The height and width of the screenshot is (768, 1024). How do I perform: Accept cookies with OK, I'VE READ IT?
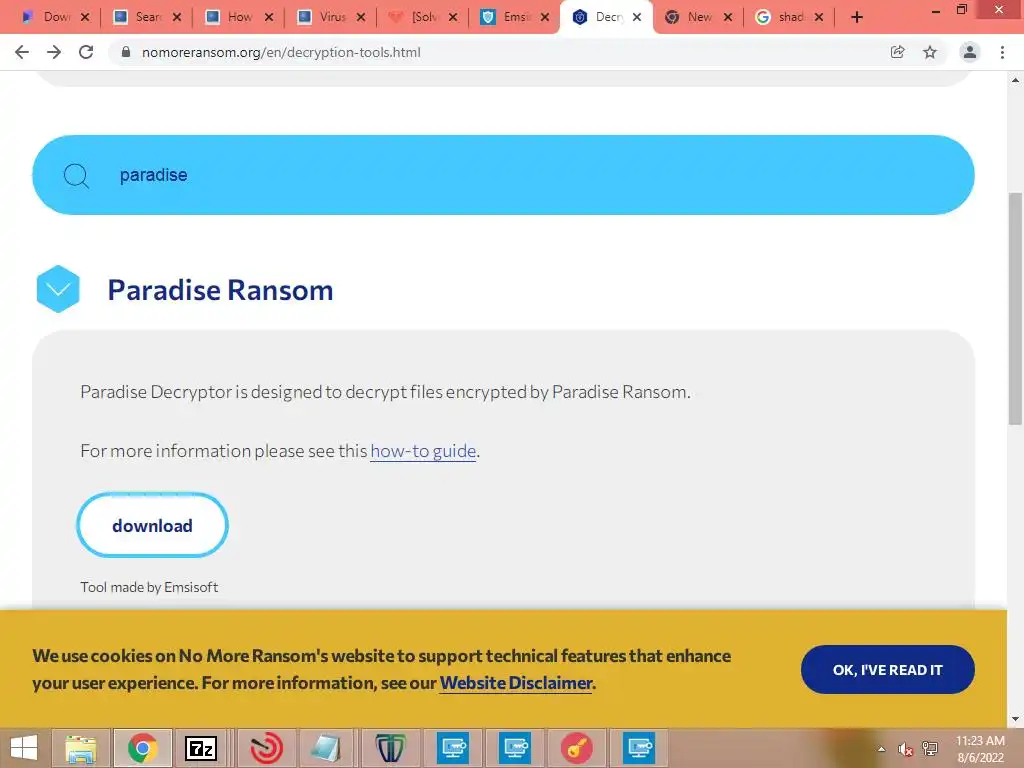pos(888,669)
